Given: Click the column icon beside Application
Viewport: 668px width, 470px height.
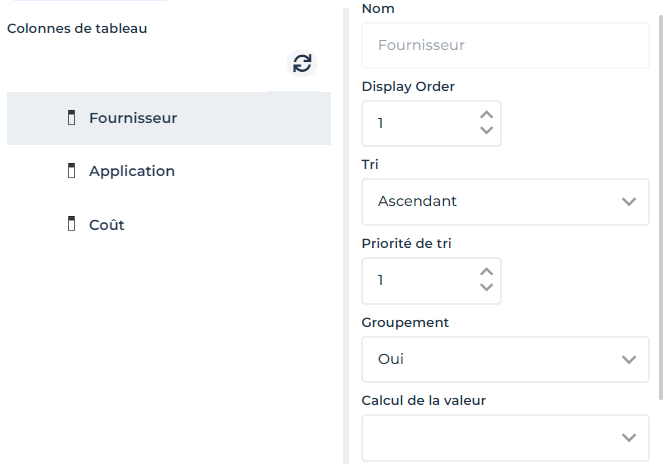Looking at the screenshot, I should point(71,171).
